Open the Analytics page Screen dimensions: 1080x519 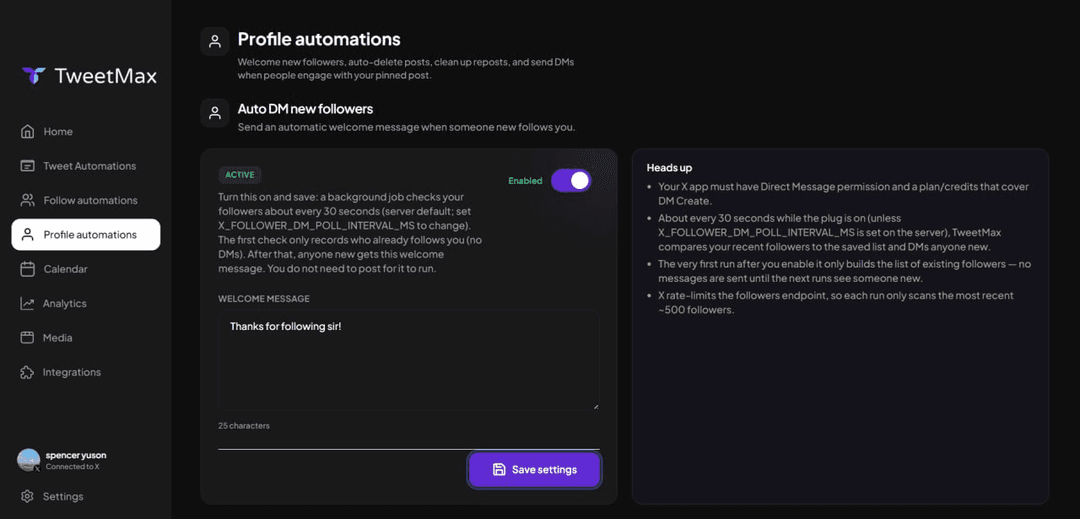86,304
